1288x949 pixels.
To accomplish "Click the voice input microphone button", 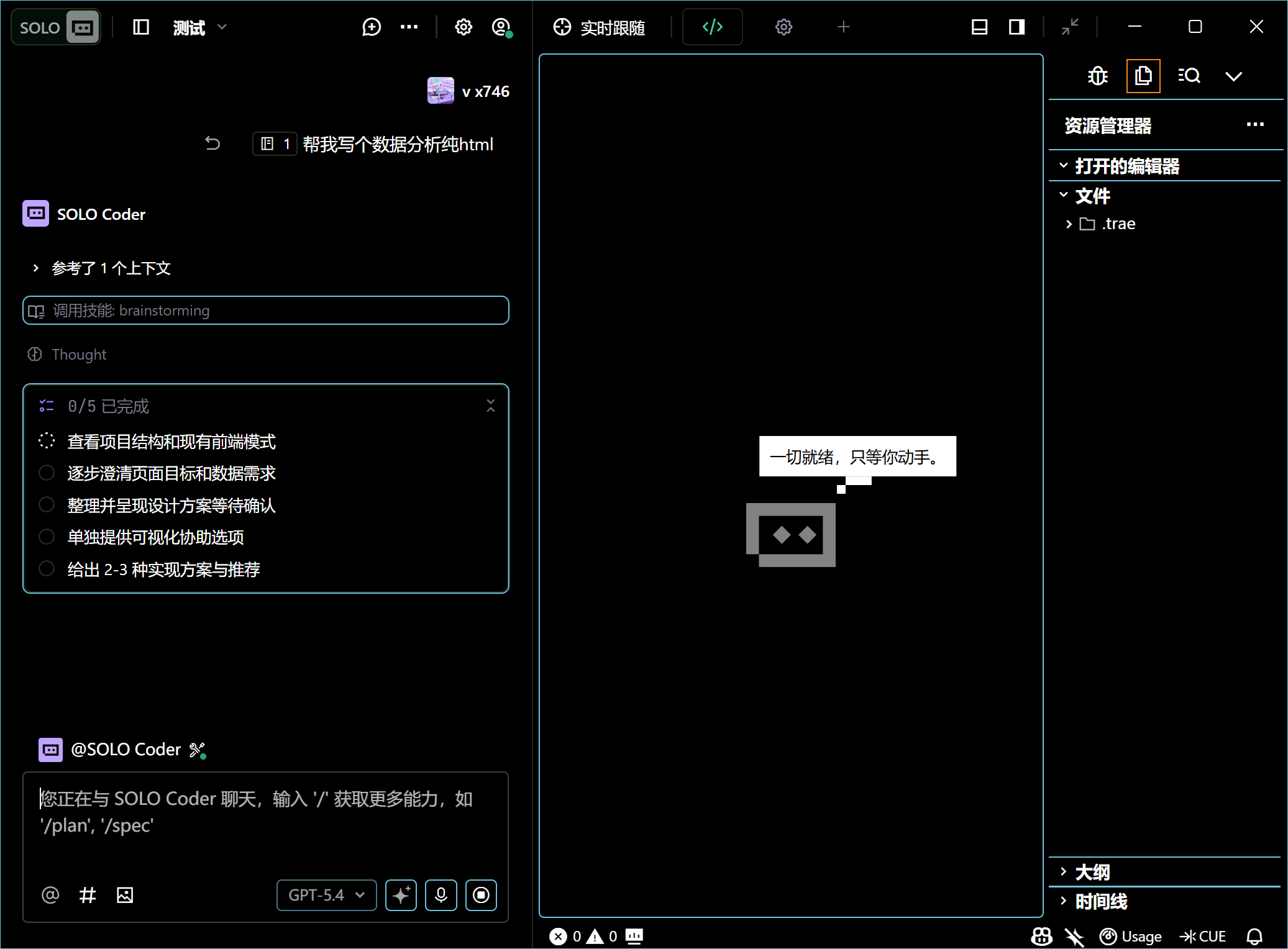I will tap(441, 895).
